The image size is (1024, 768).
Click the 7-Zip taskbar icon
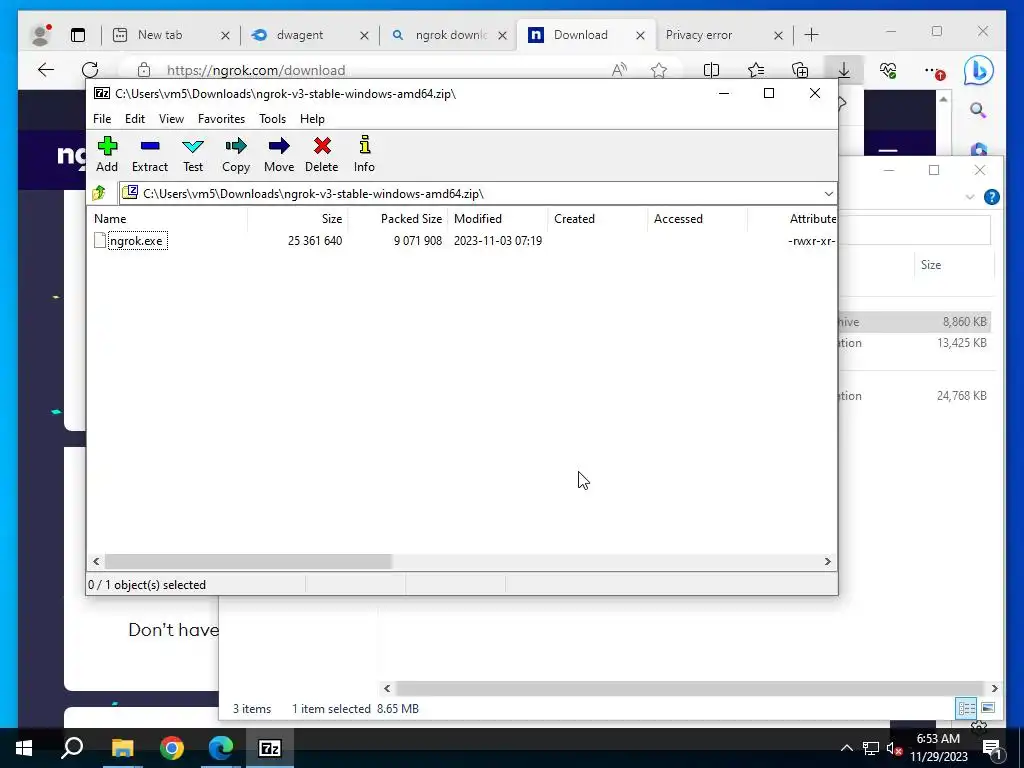click(270, 748)
